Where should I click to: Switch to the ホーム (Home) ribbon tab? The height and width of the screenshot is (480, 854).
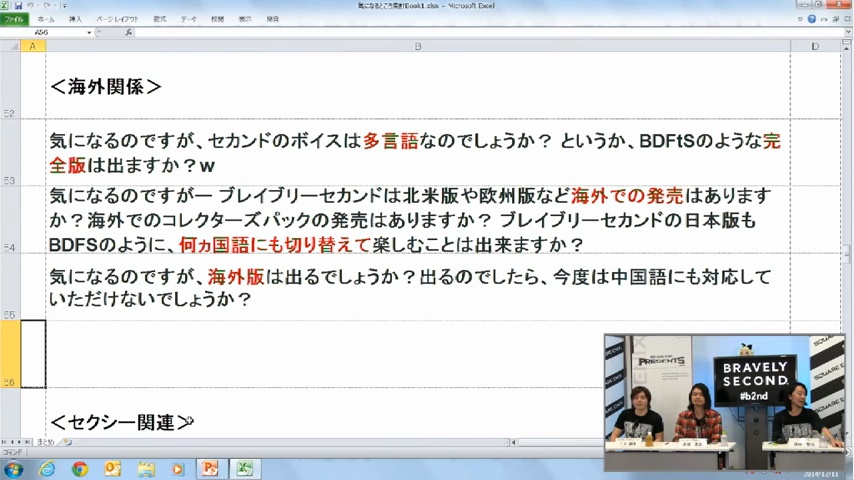46,19
